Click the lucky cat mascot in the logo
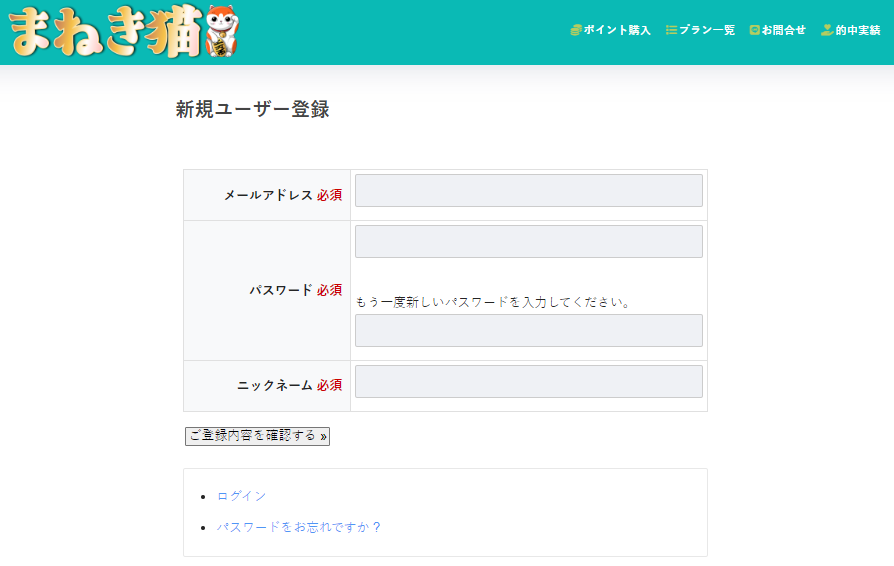The width and height of the screenshot is (894, 566). click(222, 33)
